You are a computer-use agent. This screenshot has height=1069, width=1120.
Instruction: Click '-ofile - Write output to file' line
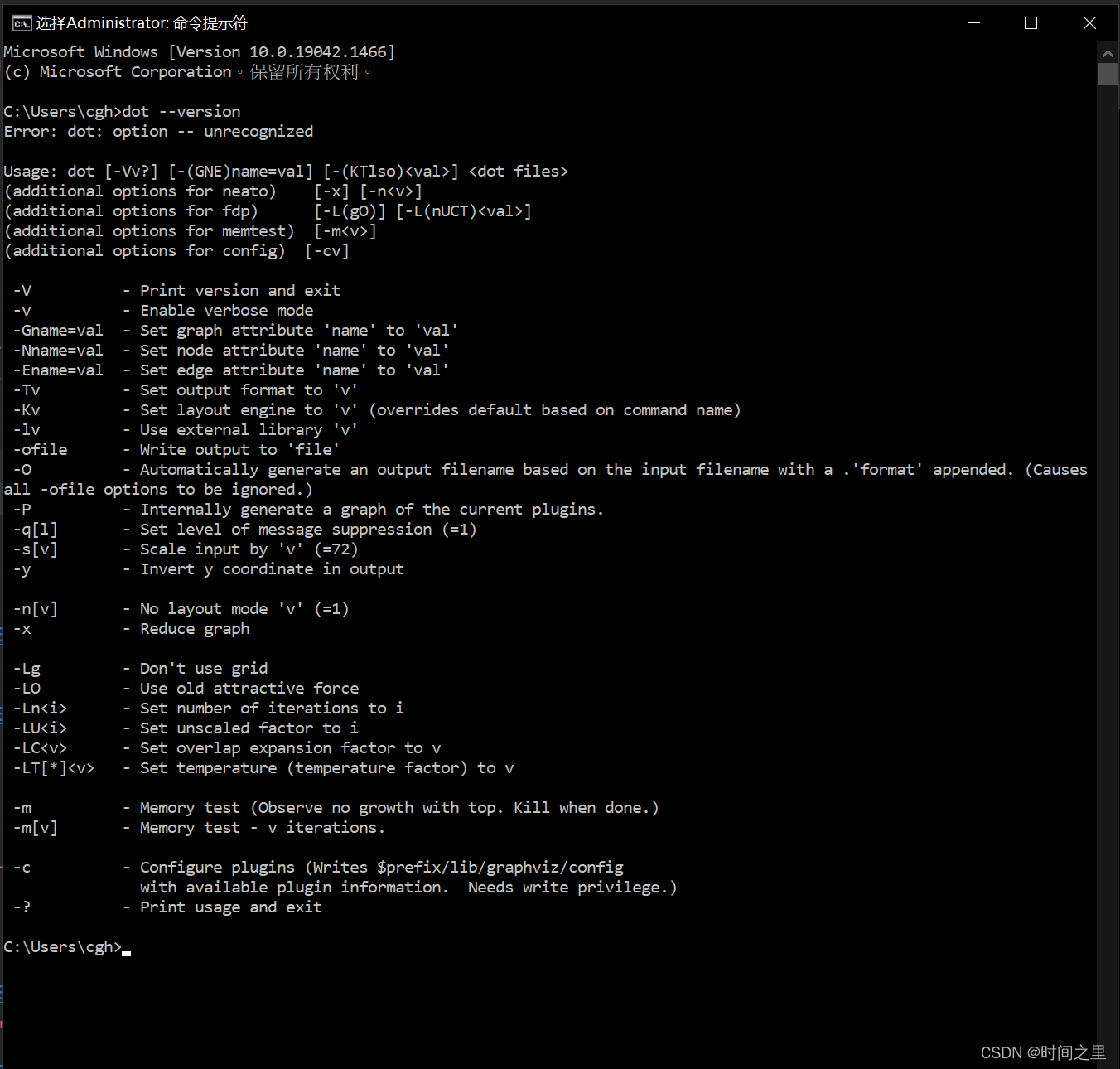coord(176,450)
